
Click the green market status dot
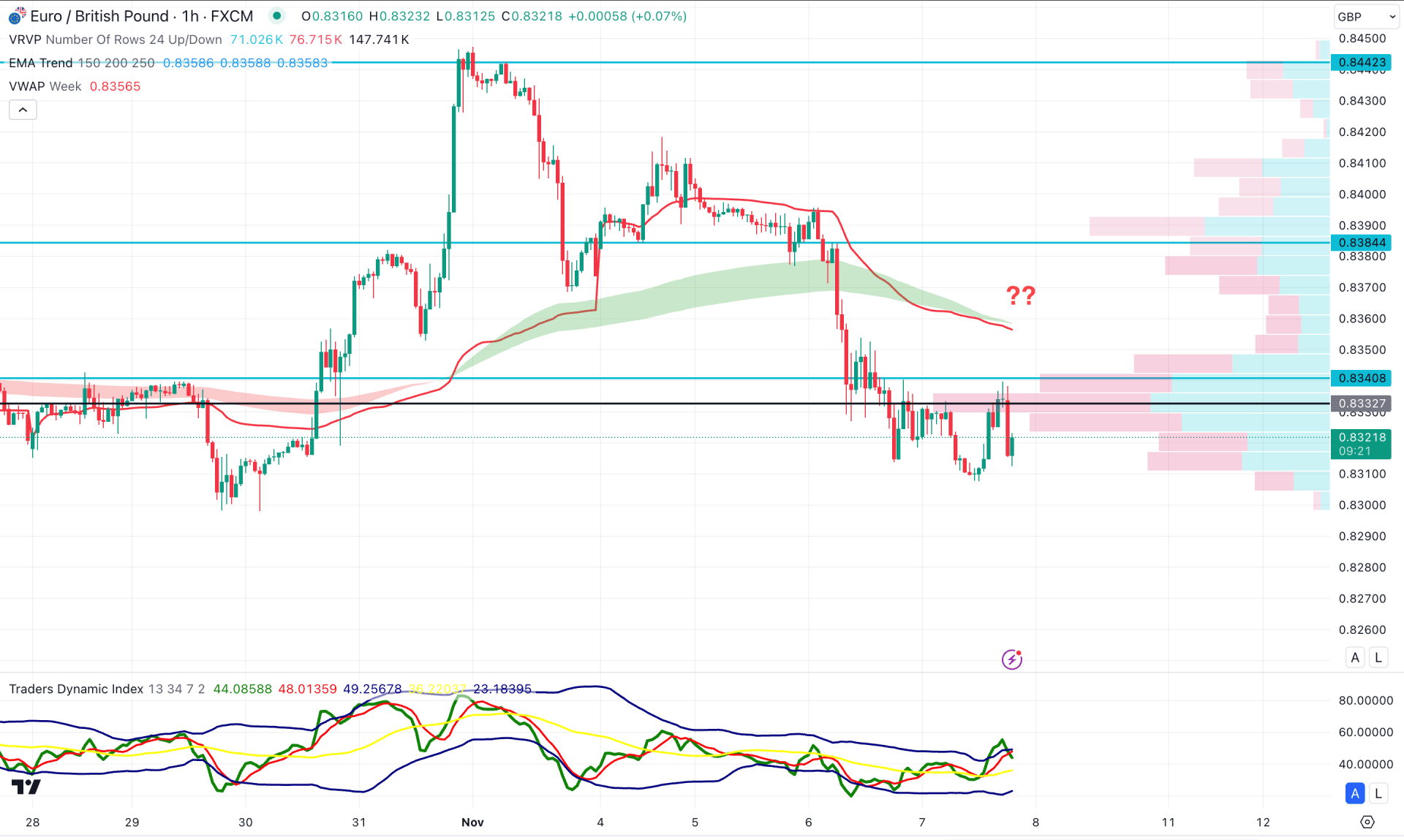pos(276,15)
